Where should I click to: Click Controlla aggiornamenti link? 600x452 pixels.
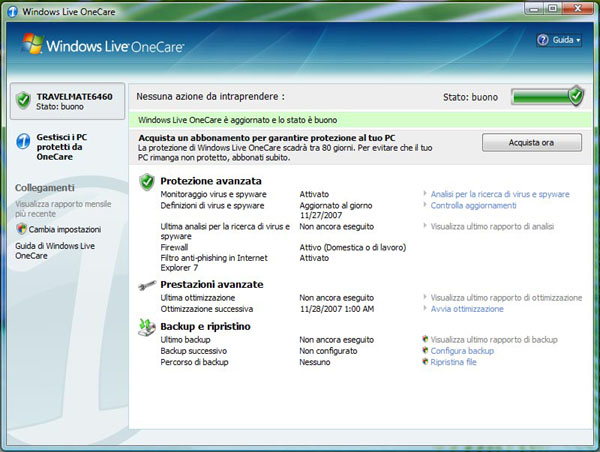473,206
